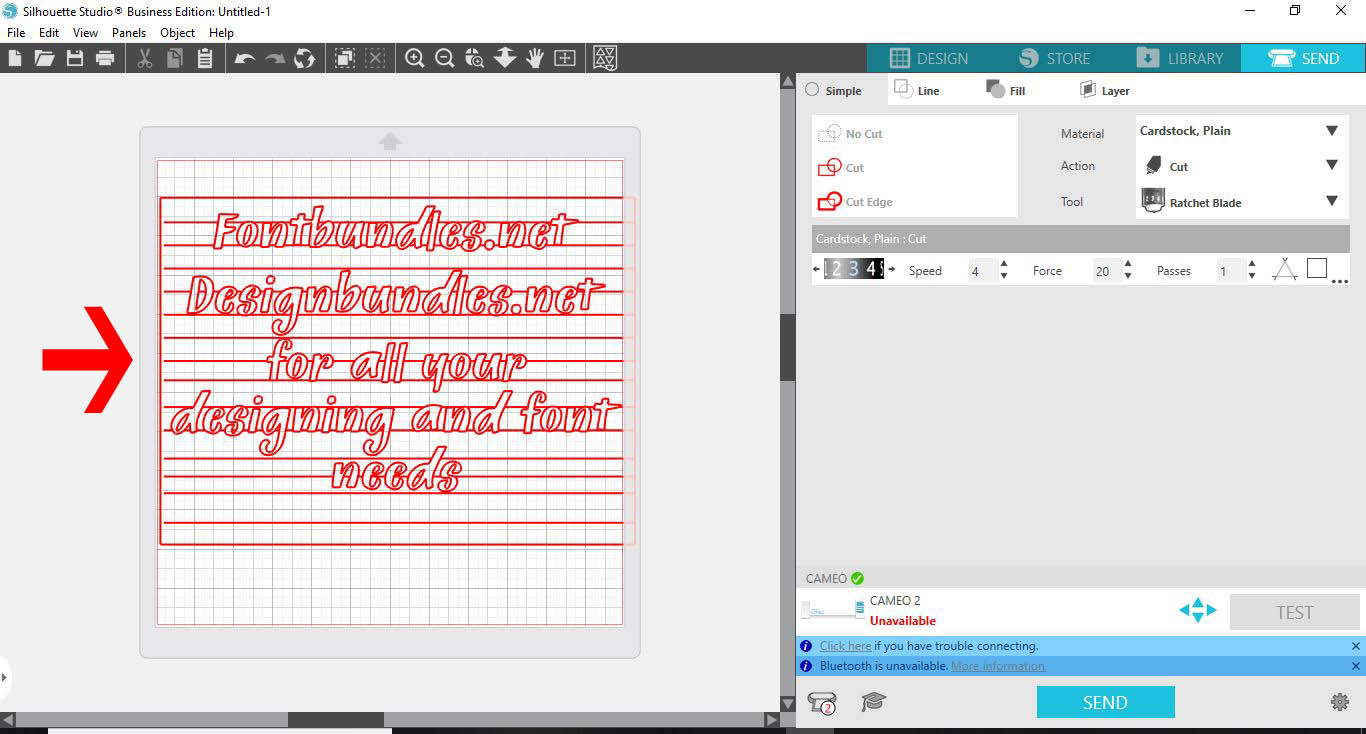
Task: Open the Object menu
Action: (178, 33)
